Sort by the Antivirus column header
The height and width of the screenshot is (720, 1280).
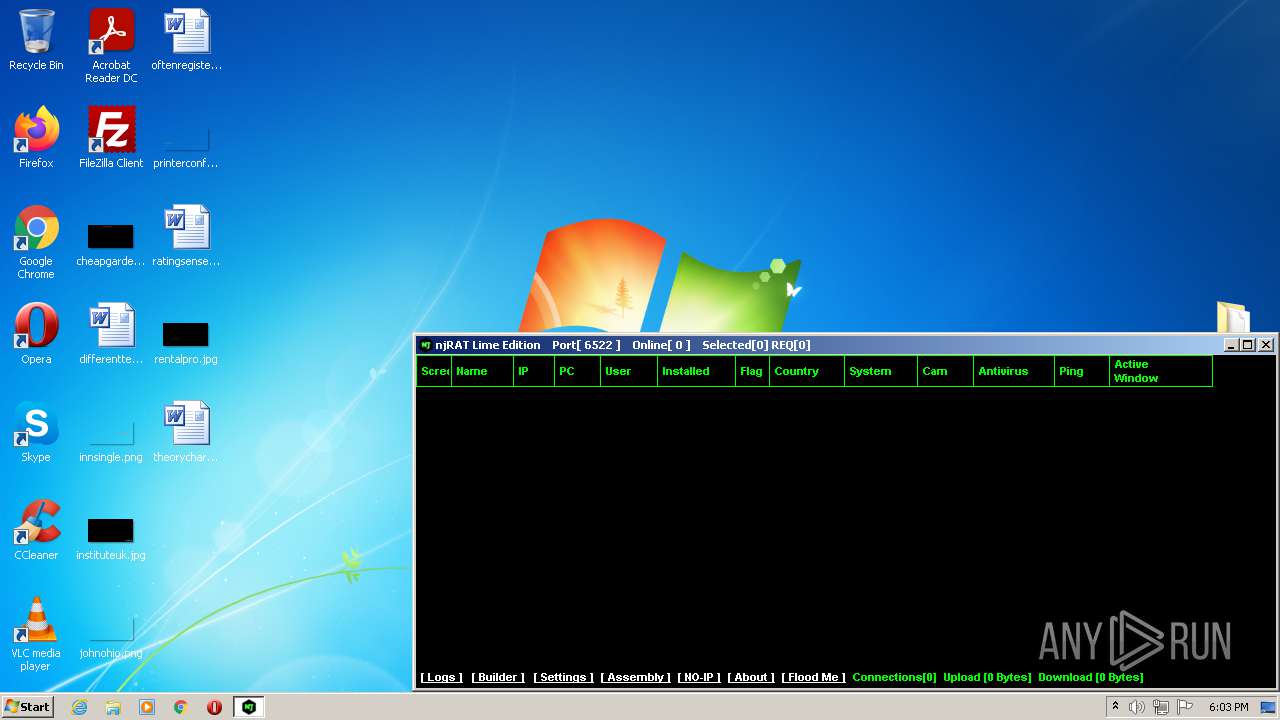1014,371
